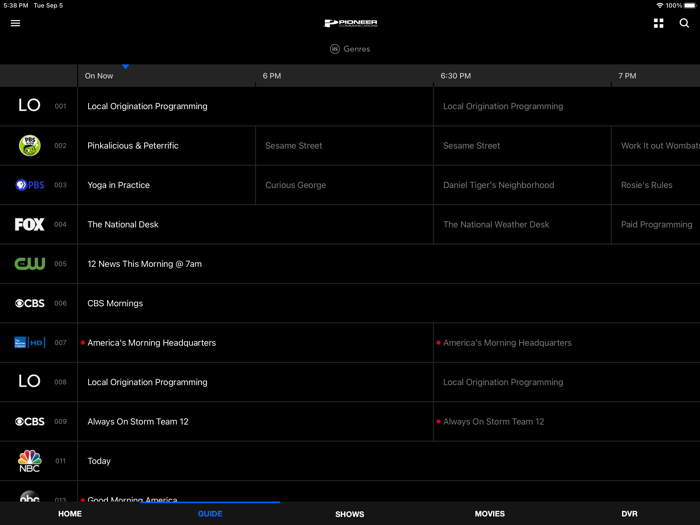Viewport: 700px width, 525px height.
Task: Select the CW channel 005 logo
Action: pos(29,263)
